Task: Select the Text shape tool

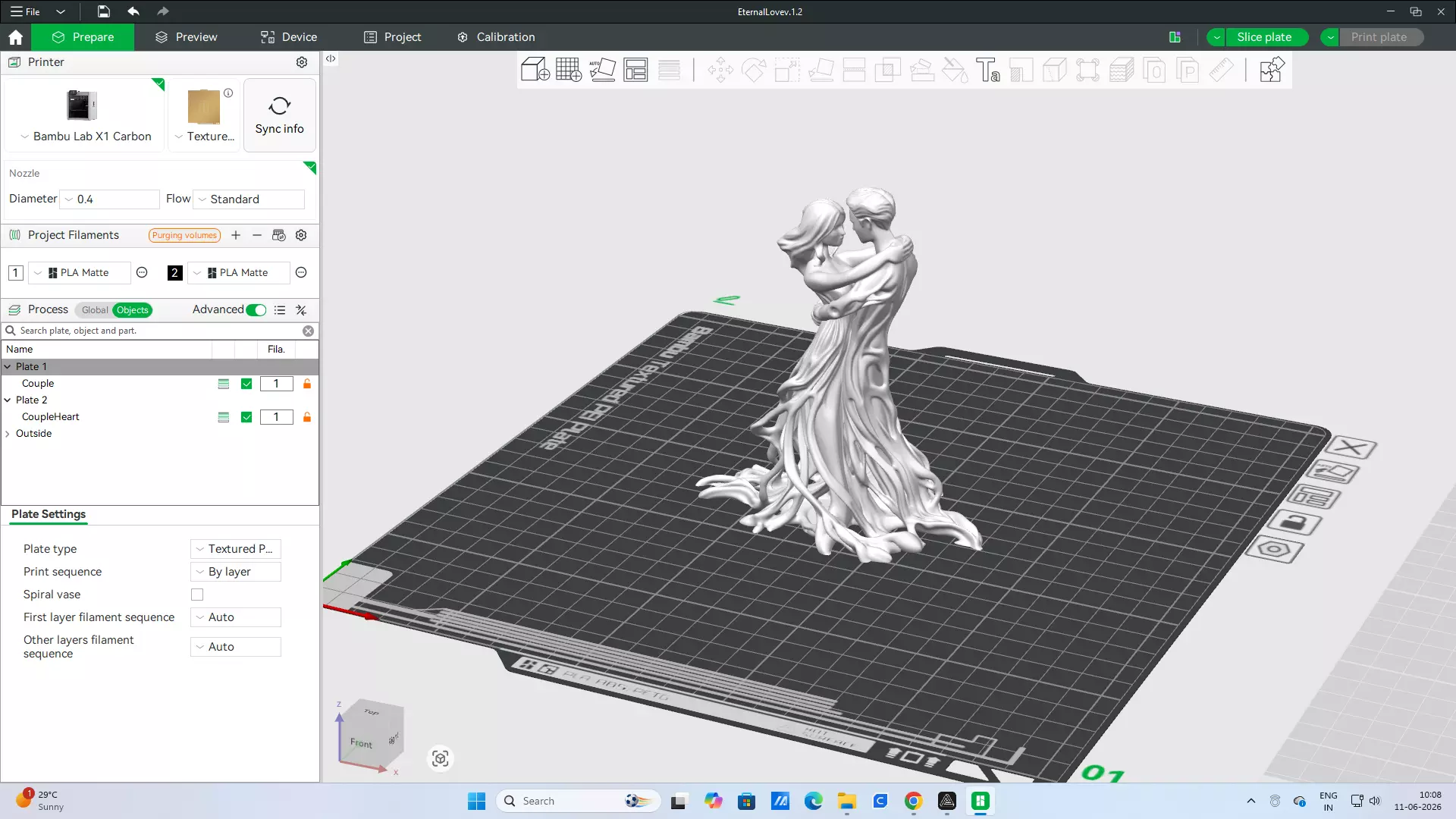Action: tap(988, 71)
